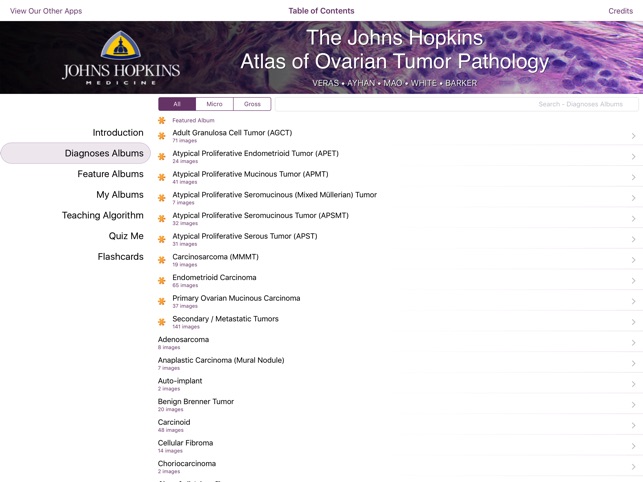Screen dimensions: 643x482
Task: Click star icon by Secondary / Metastatic Tumors
Action: tap(162, 322)
